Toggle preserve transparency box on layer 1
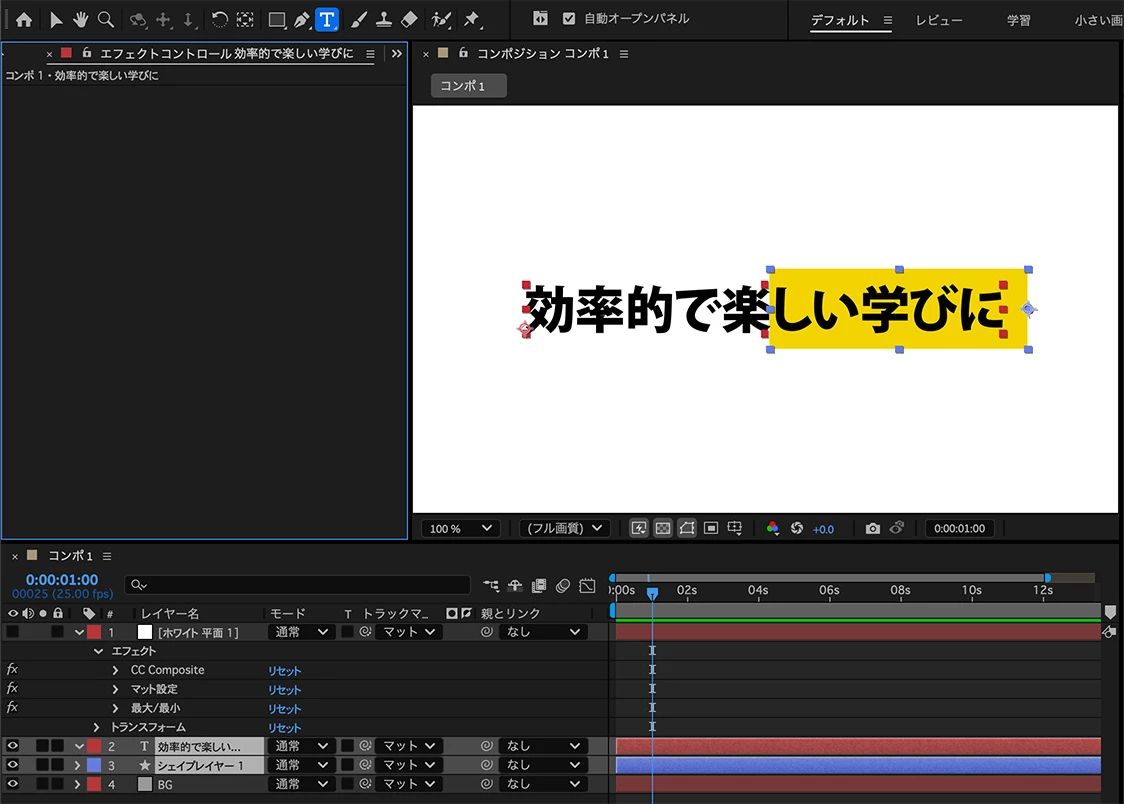The image size is (1124, 804). point(347,632)
